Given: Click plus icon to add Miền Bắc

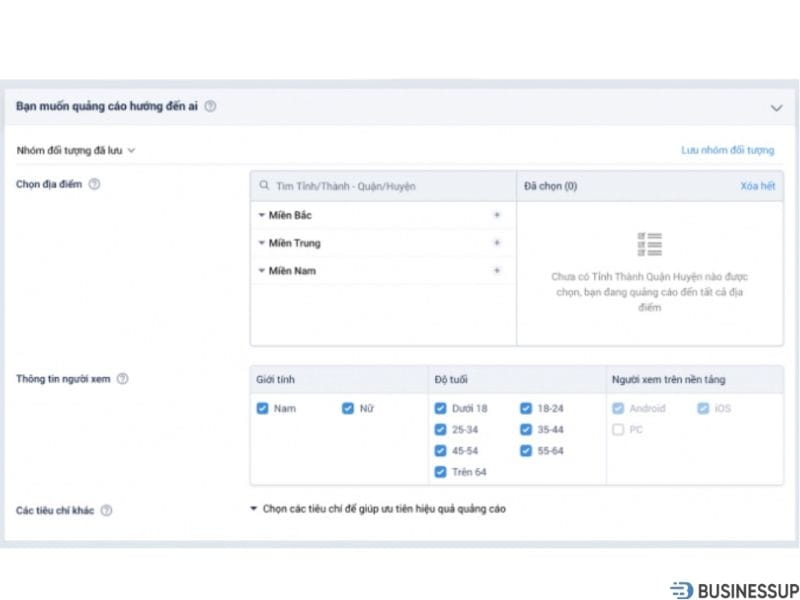Looking at the screenshot, I should [497, 215].
